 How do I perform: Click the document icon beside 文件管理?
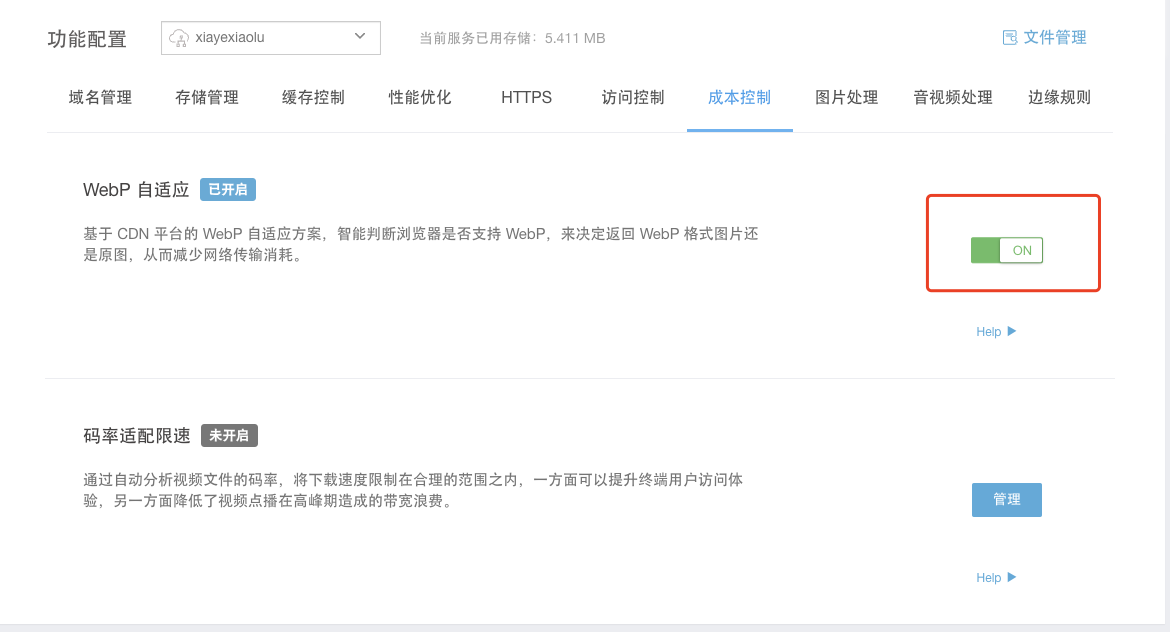[x=1009, y=37]
